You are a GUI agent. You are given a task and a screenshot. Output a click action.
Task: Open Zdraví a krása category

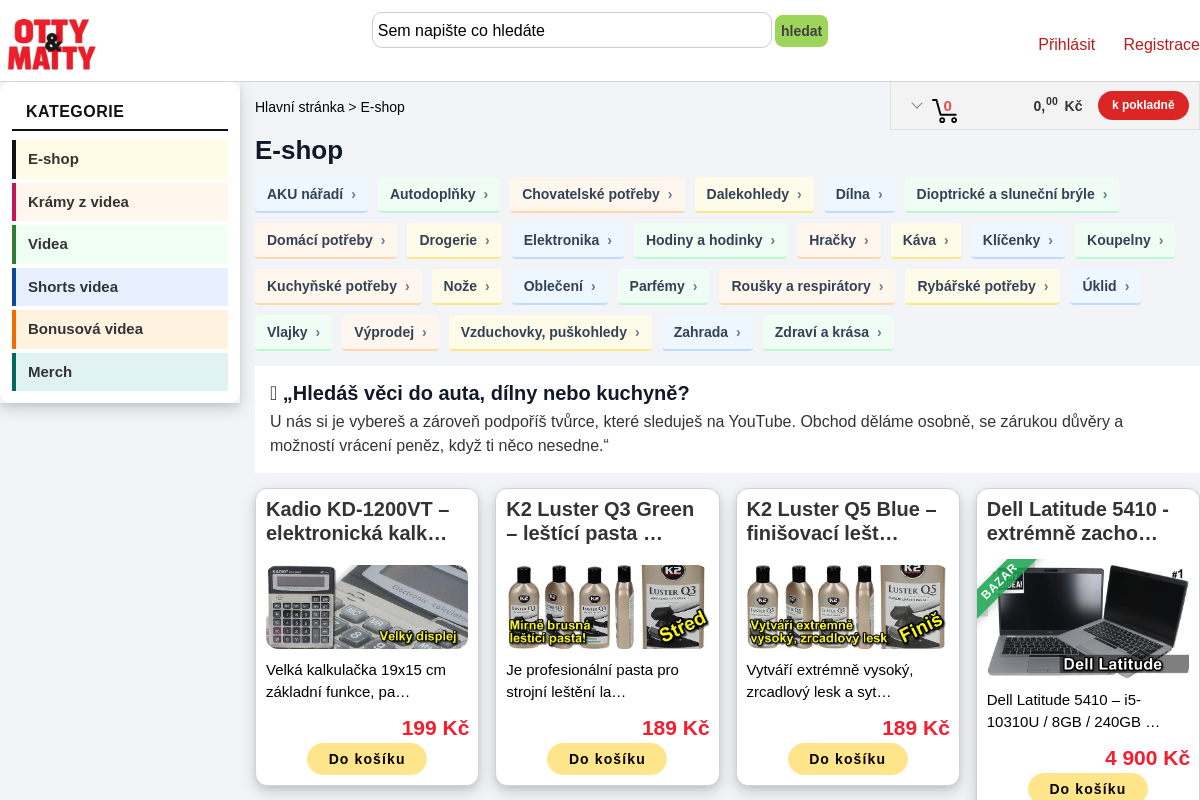tap(828, 332)
